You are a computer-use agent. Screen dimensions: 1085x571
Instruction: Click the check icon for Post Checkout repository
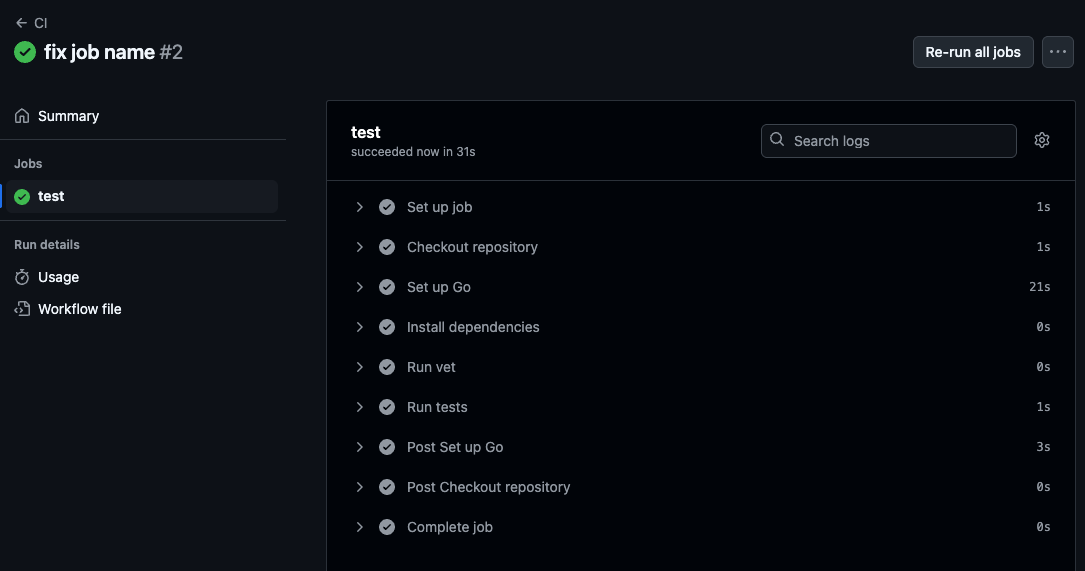pyautogui.click(x=387, y=487)
